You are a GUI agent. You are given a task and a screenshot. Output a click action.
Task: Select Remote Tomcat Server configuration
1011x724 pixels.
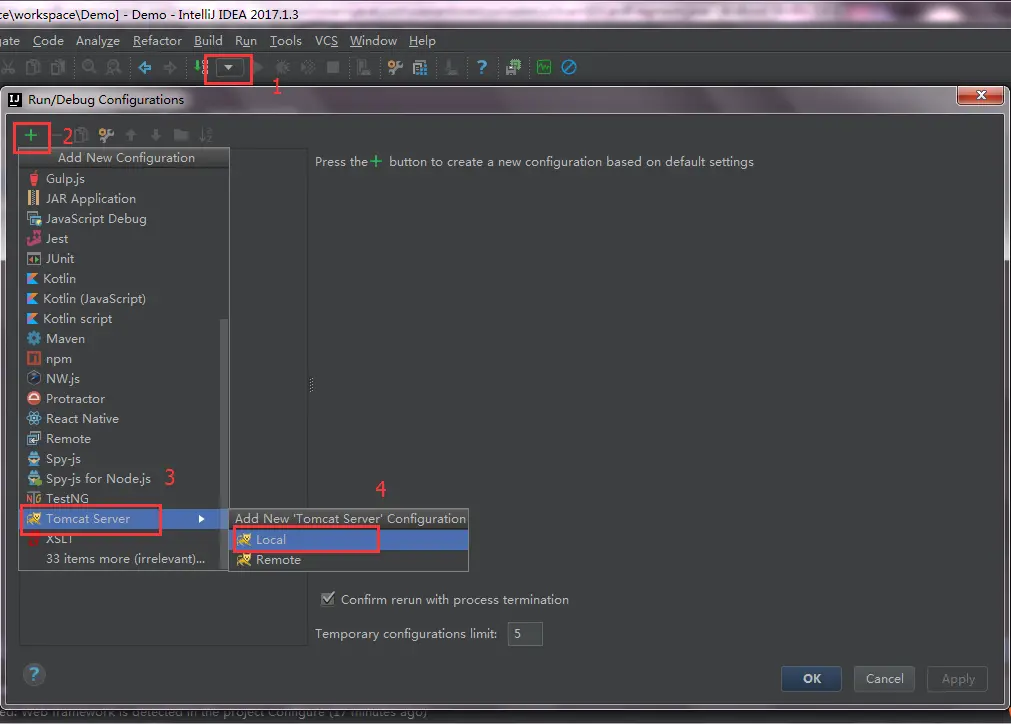pyautogui.click(x=349, y=560)
